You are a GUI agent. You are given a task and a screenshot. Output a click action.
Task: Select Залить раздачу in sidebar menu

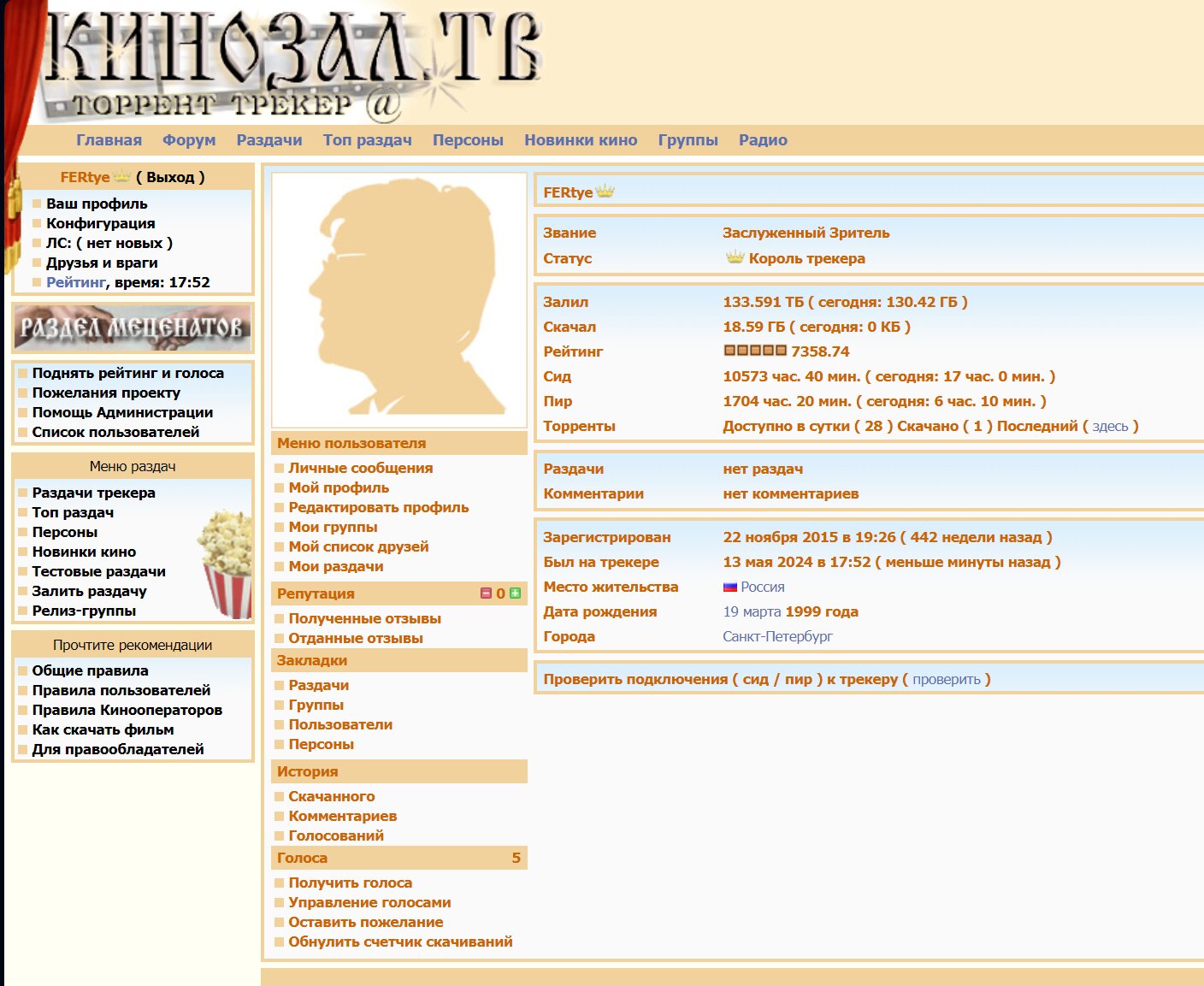(89, 591)
